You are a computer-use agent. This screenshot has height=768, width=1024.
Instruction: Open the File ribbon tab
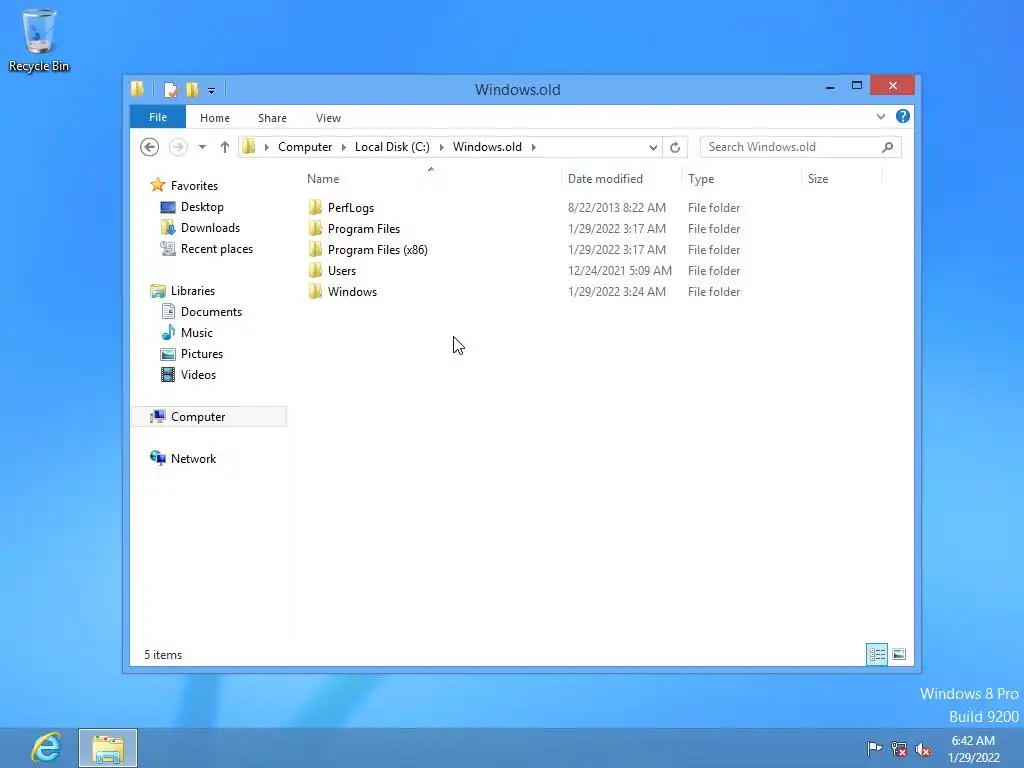coord(158,117)
